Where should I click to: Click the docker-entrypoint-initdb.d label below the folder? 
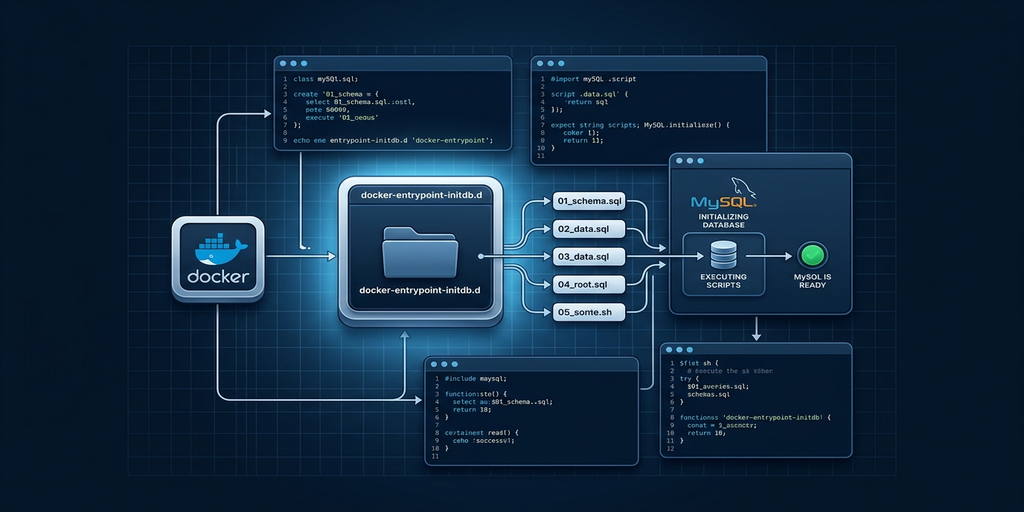[420, 289]
